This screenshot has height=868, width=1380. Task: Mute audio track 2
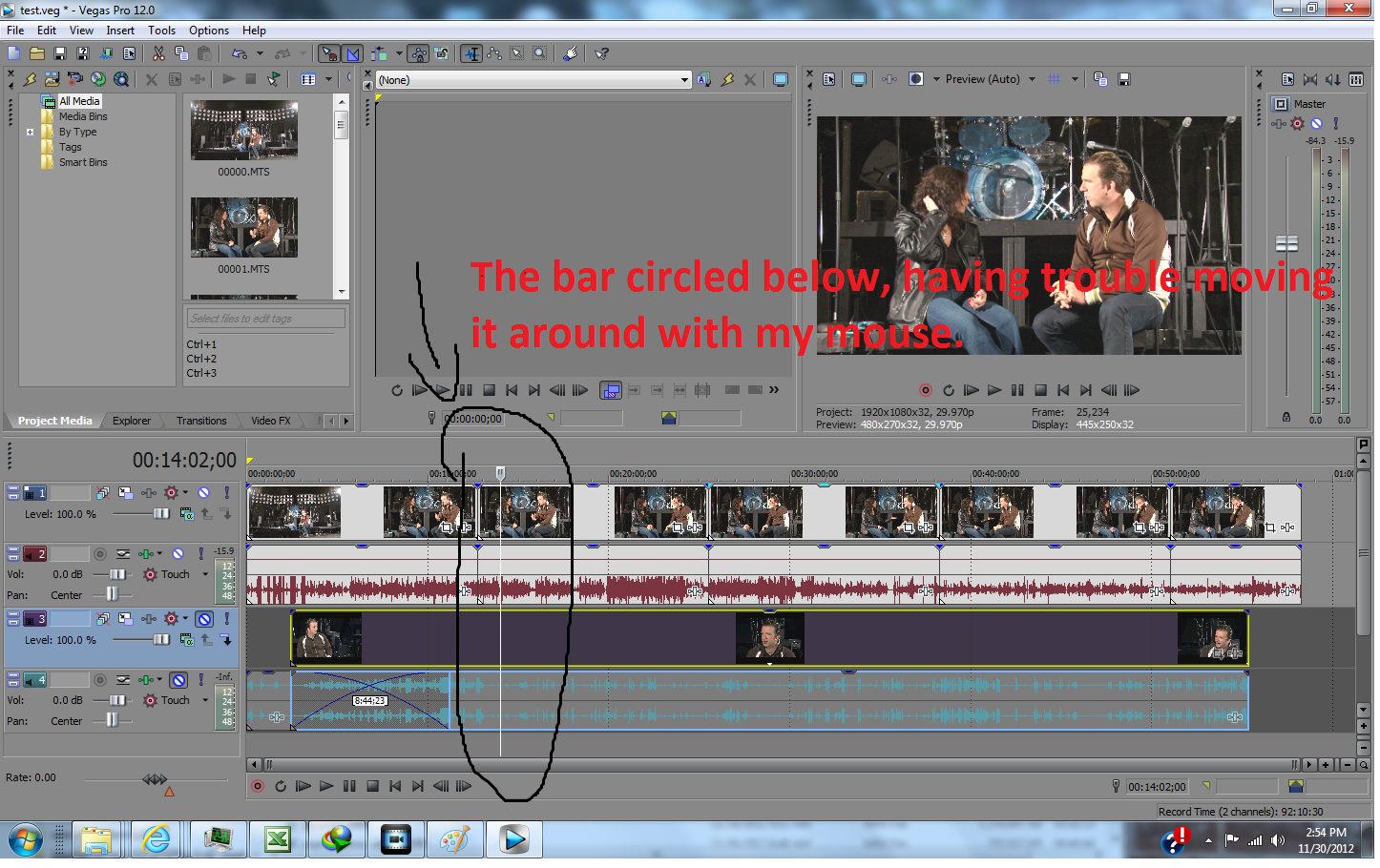pyautogui.click(x=178, y=556)
